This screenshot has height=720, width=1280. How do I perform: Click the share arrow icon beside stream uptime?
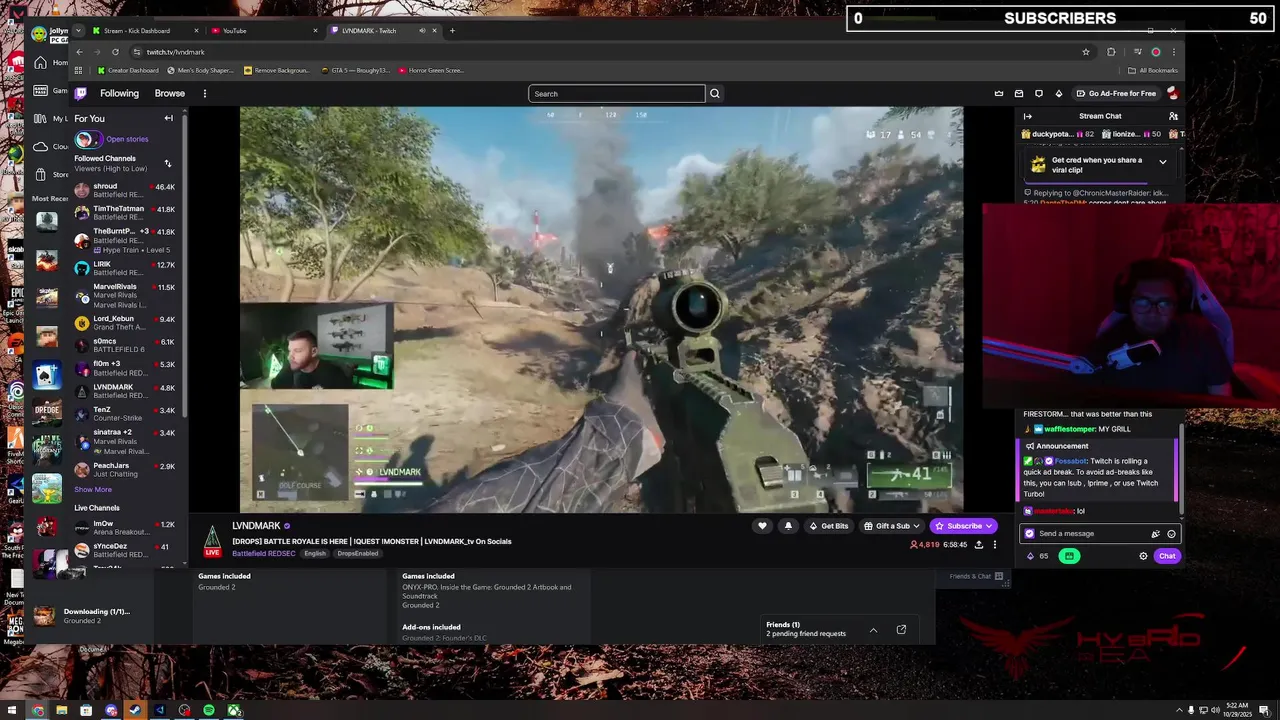click(979, 545)
